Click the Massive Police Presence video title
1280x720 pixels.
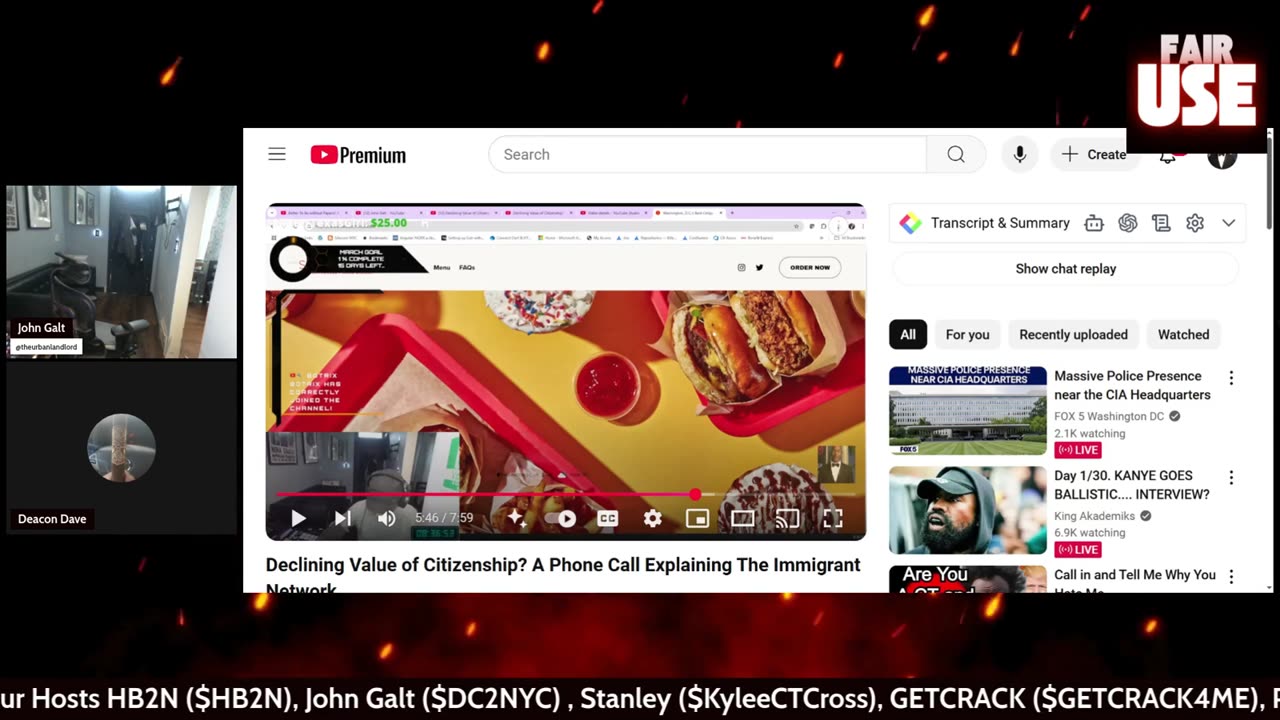1132,385
